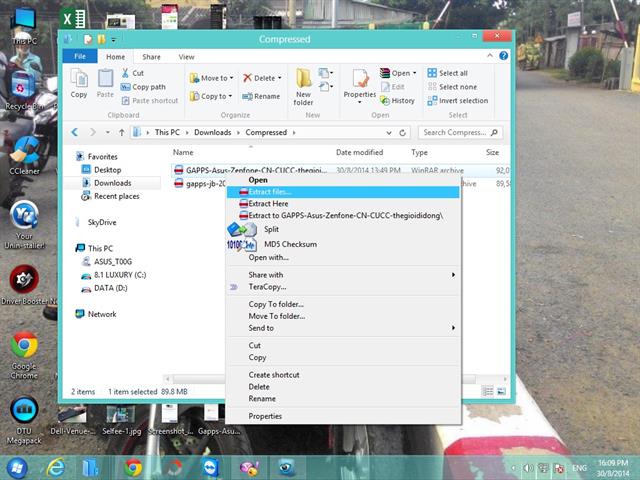The height and width of the screenshot is (480, 640).
Task: Click Paste shortcut in the ribbon
Action: point(150,100)
